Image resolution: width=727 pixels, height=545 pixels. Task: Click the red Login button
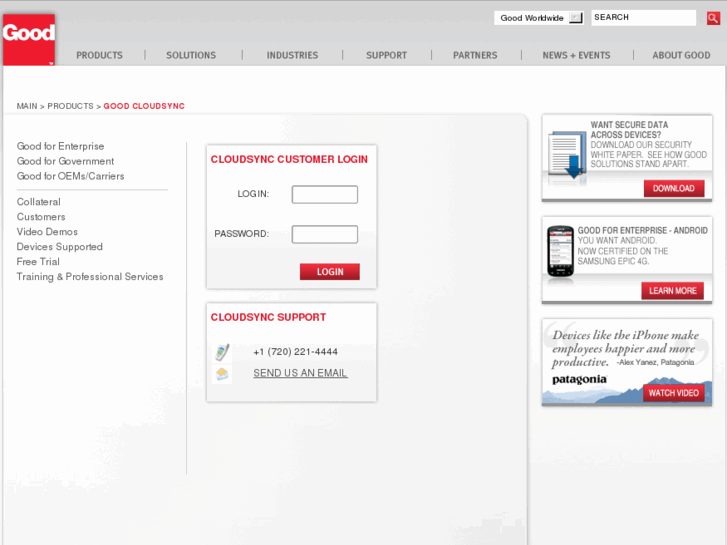click(x=330, y=272)
